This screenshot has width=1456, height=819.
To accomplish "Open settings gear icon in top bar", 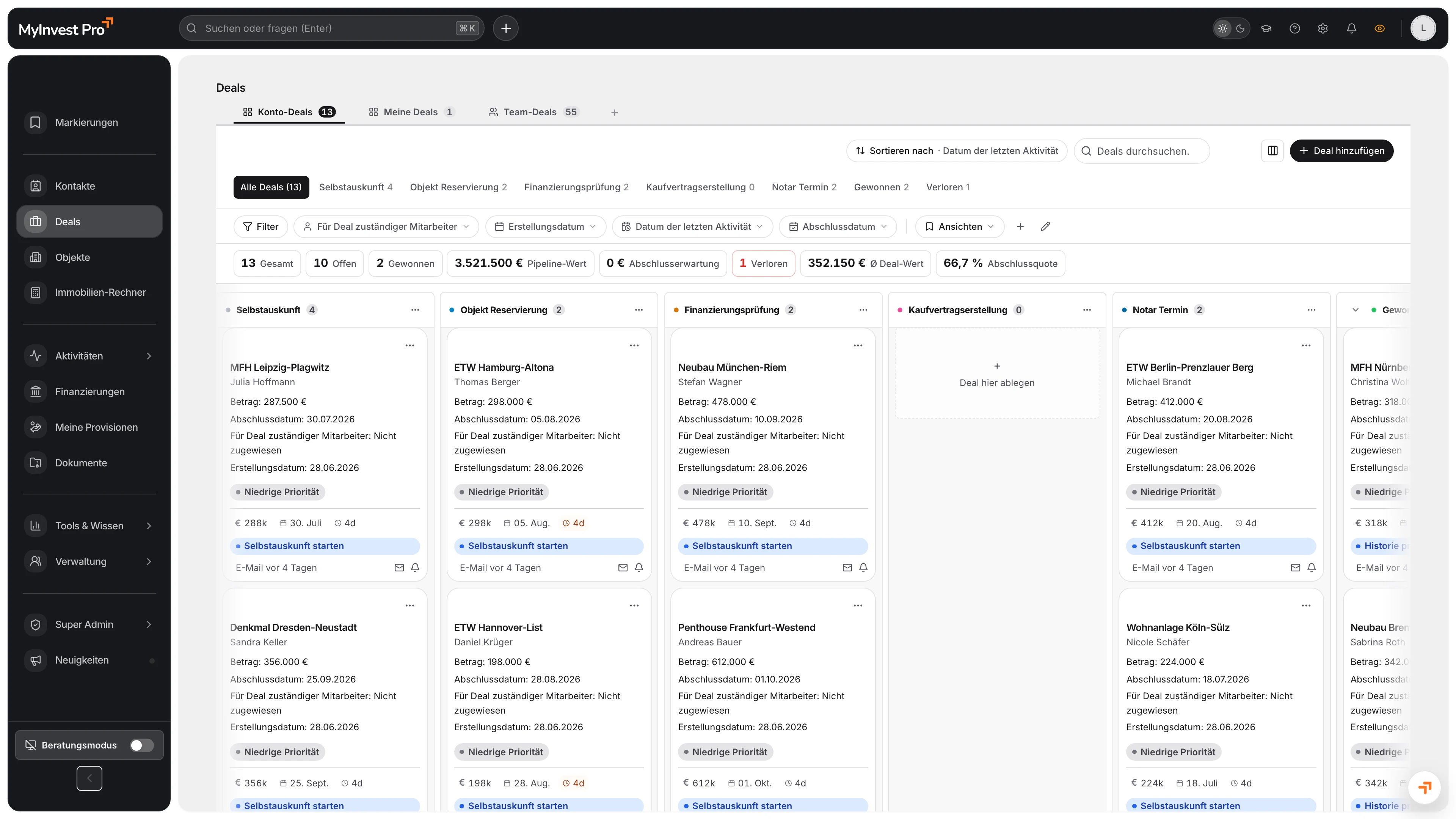I will 1323,28.
